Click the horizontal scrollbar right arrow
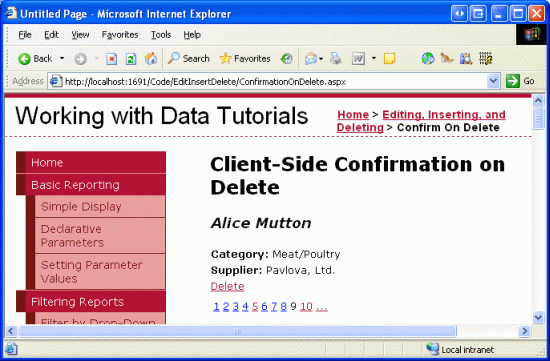This screenshot has width=550, height=361. tap(525, 331)
